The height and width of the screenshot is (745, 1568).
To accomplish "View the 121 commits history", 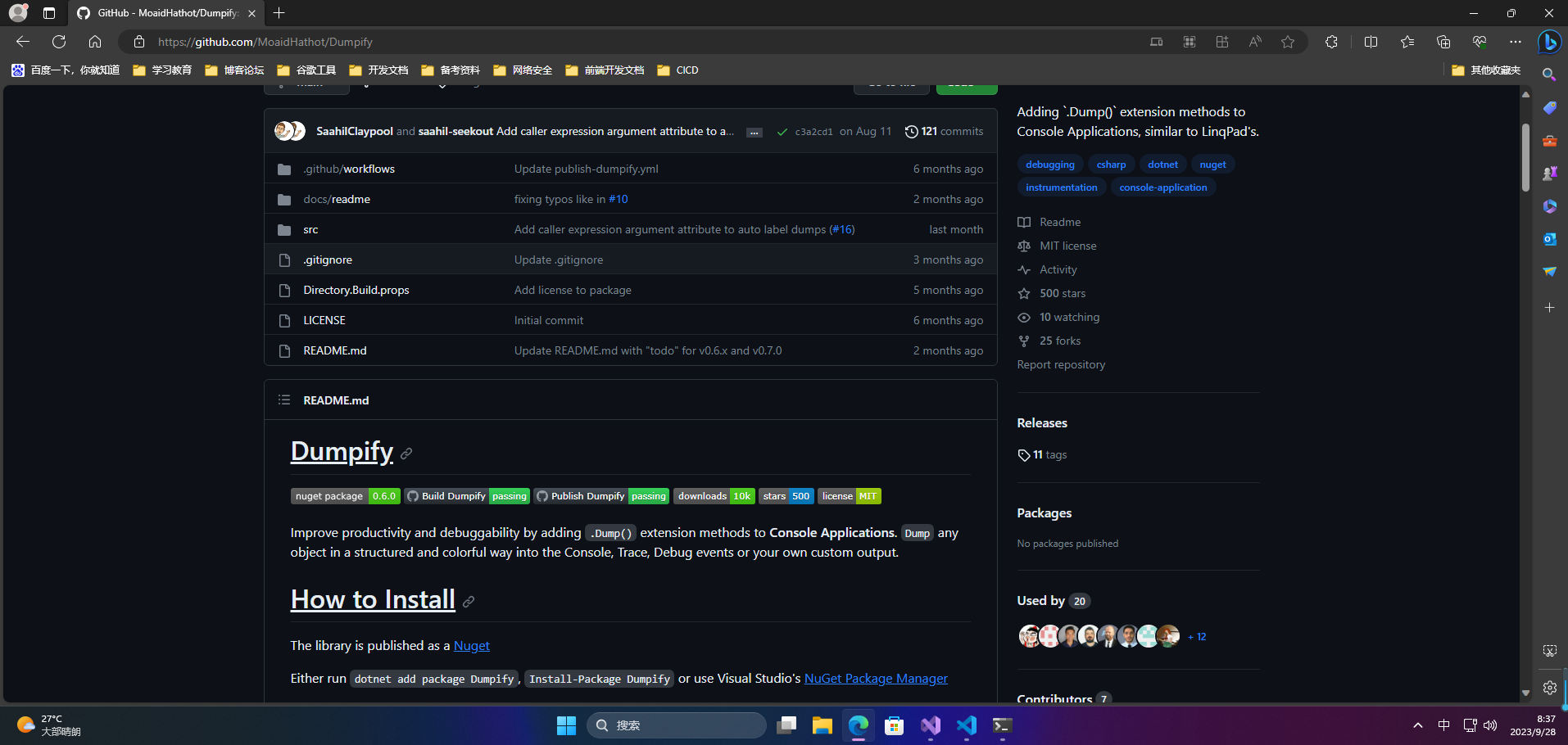I will [x=944, y=132].
